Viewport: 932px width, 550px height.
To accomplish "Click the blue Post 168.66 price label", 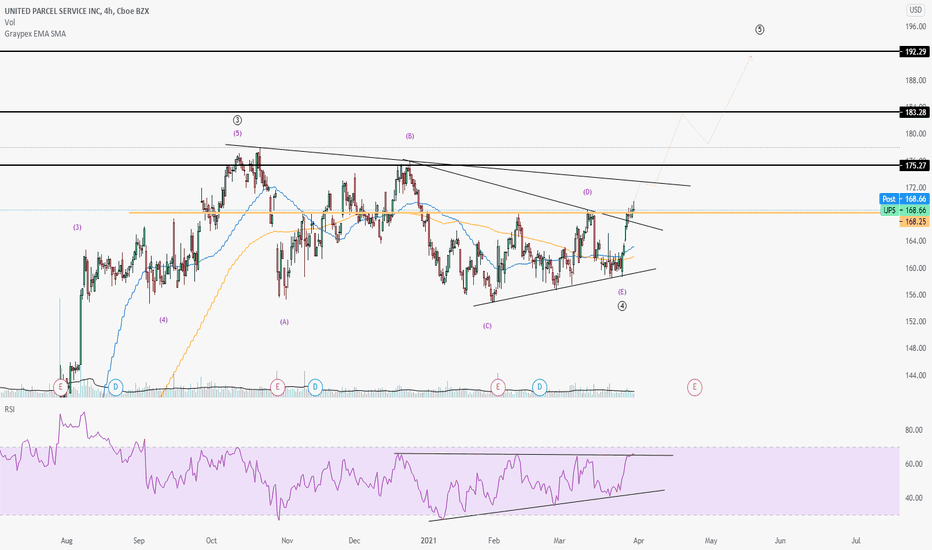I will tap(904, 199).
